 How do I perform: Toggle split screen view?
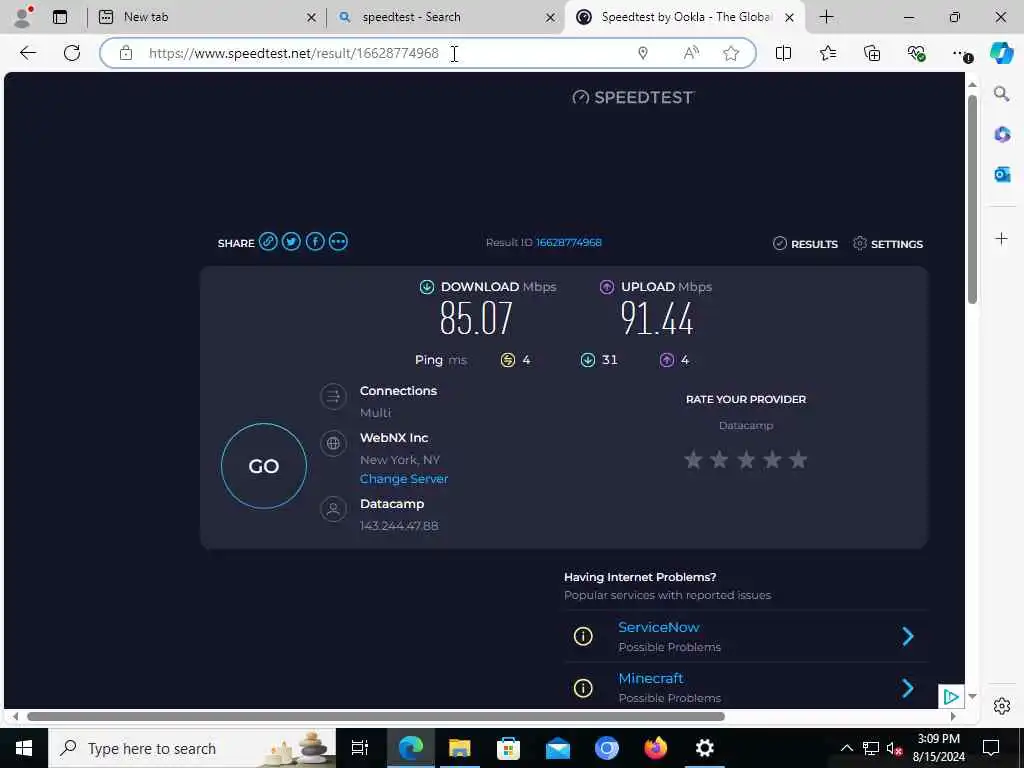coord(784,53)
